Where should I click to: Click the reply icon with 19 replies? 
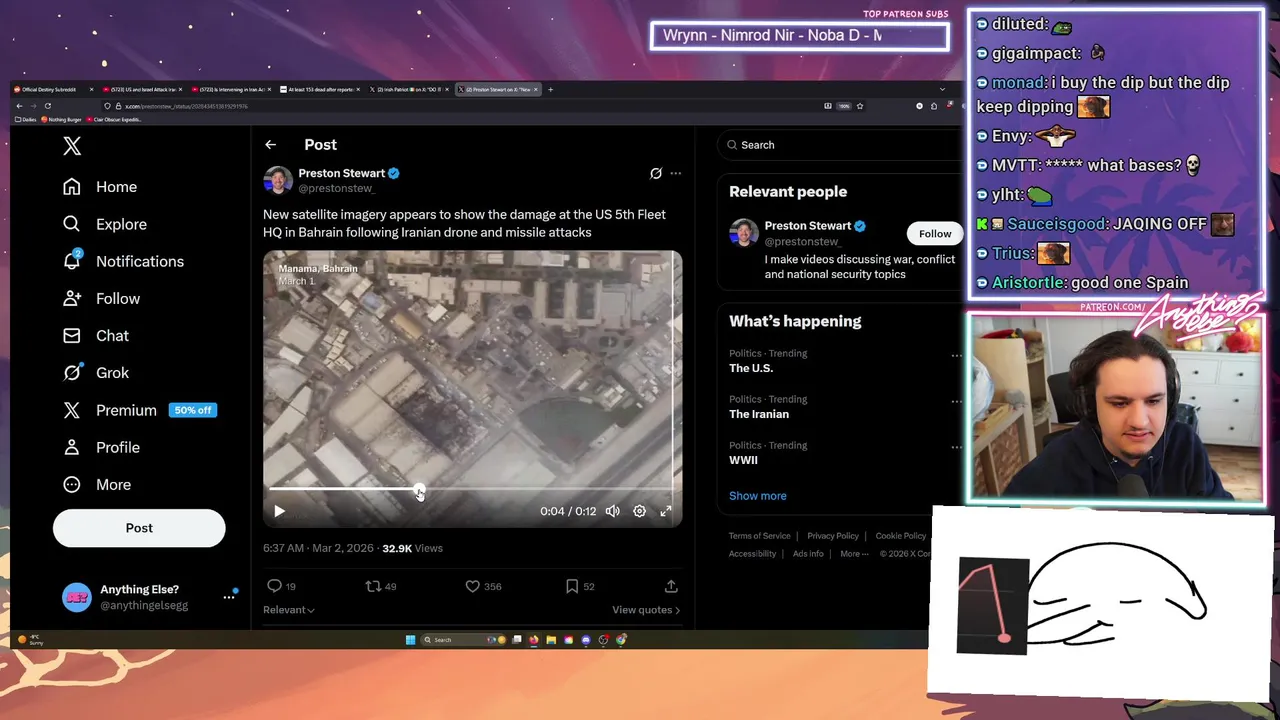274,586
